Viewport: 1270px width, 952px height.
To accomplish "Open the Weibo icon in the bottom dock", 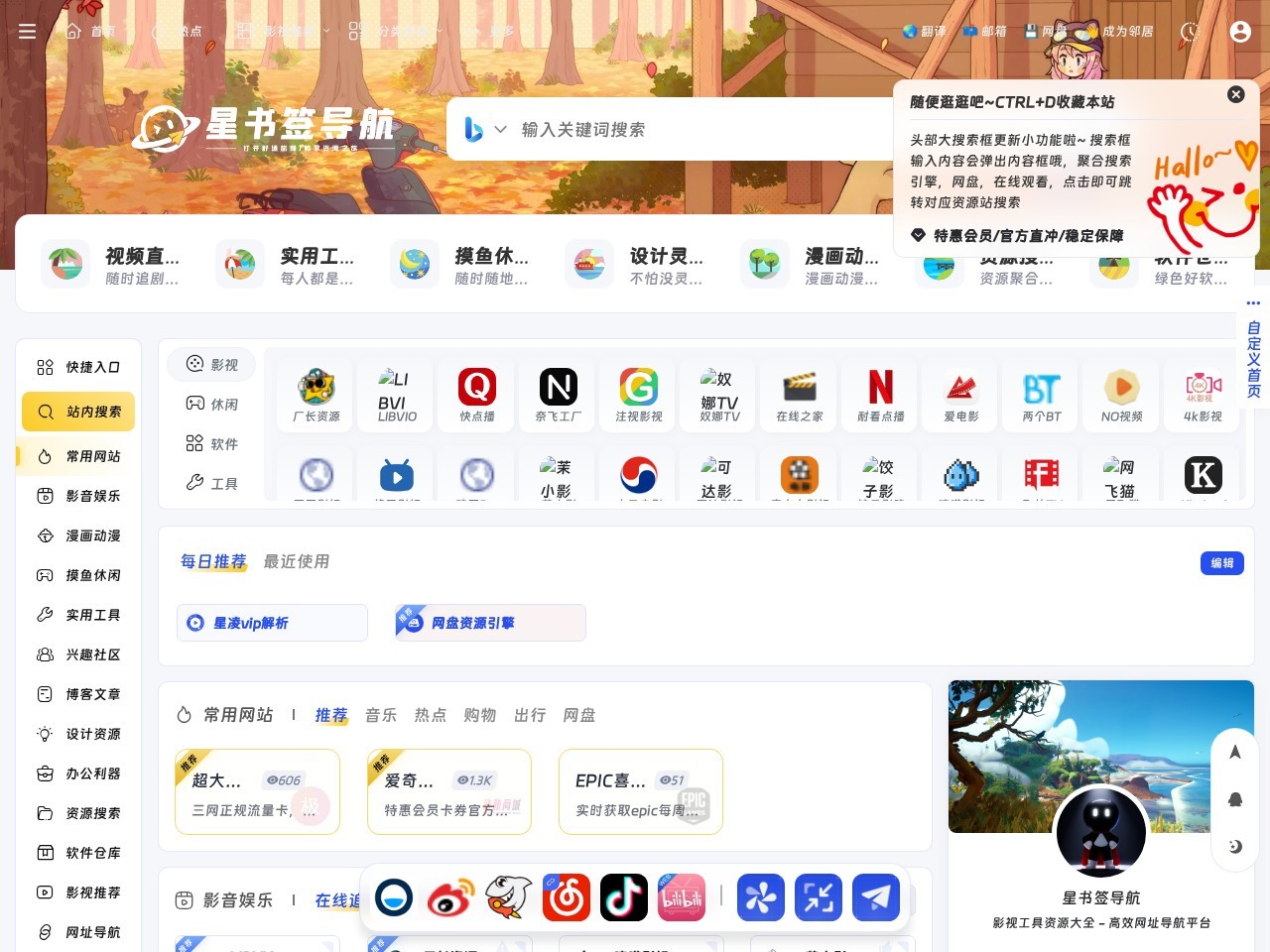I will 451,897.
